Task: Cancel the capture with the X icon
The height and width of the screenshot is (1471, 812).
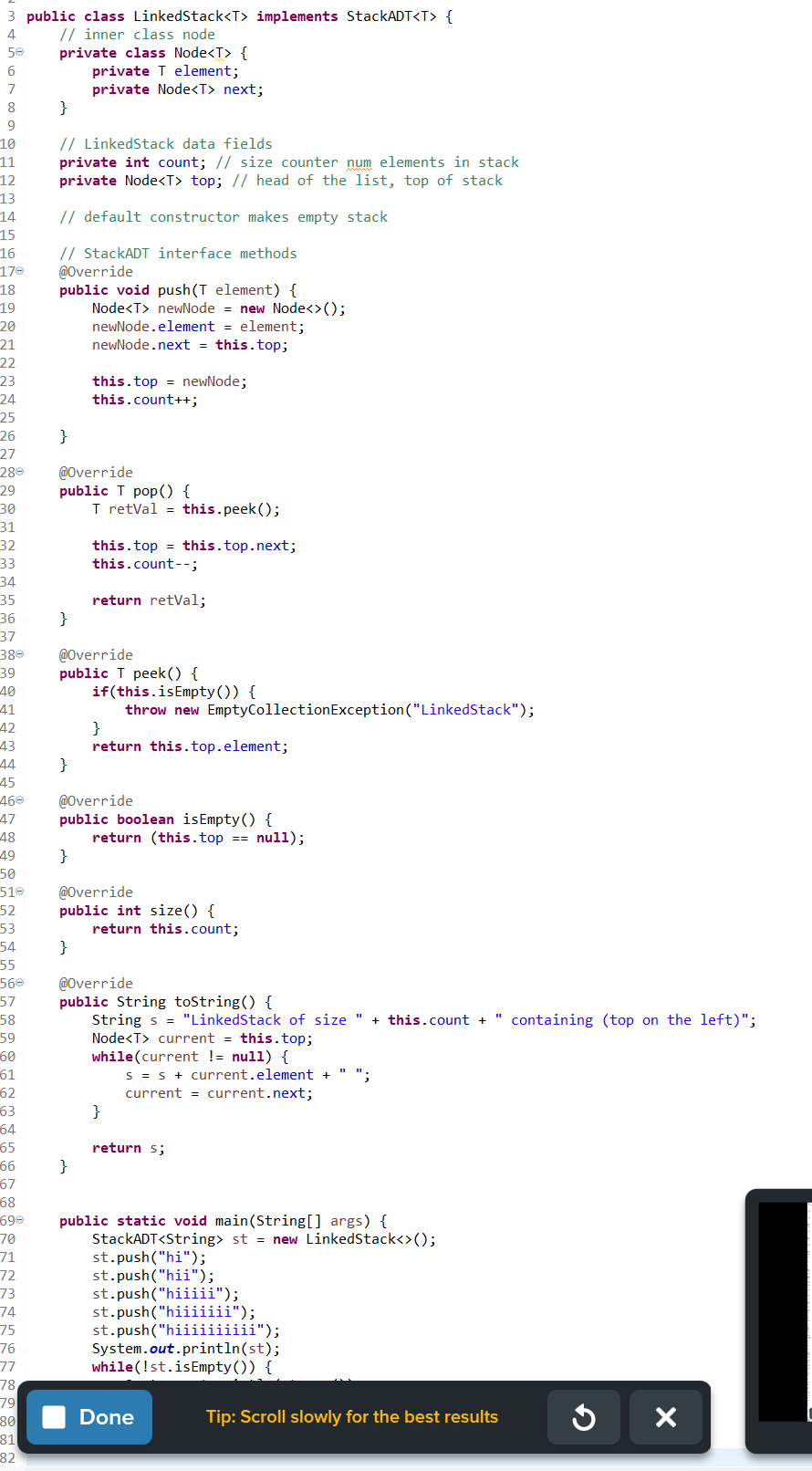Action: [x=666, y=1417]
